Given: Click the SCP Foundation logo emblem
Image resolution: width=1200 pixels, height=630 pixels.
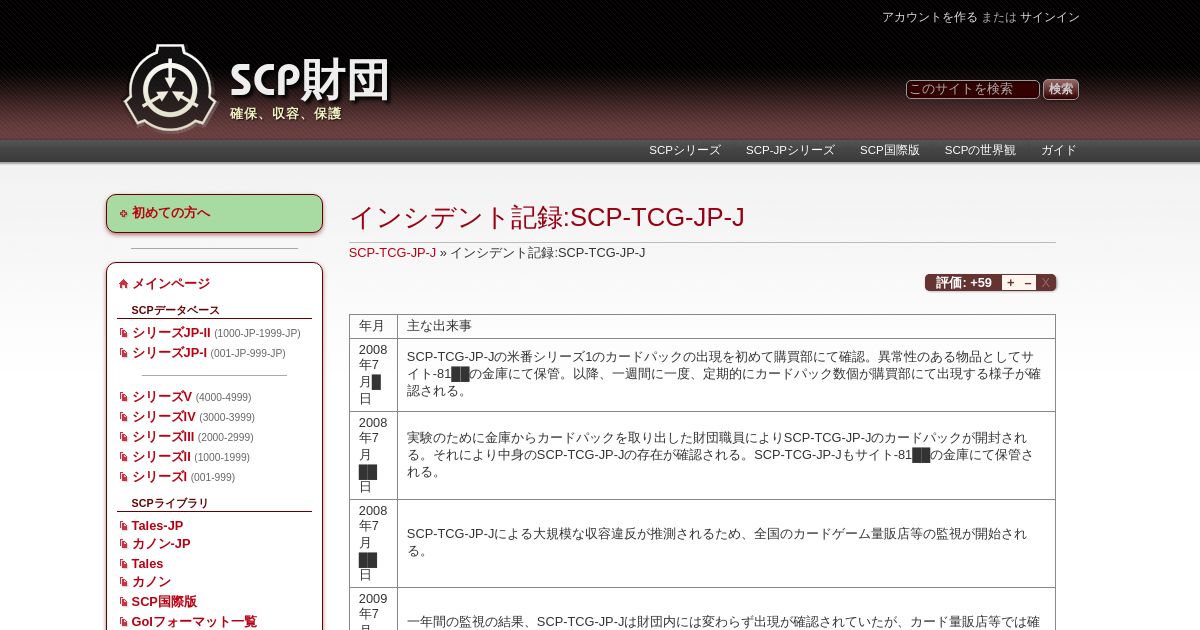Looking at the screenshot, I should pyautogui.click(x=170, y=88).
